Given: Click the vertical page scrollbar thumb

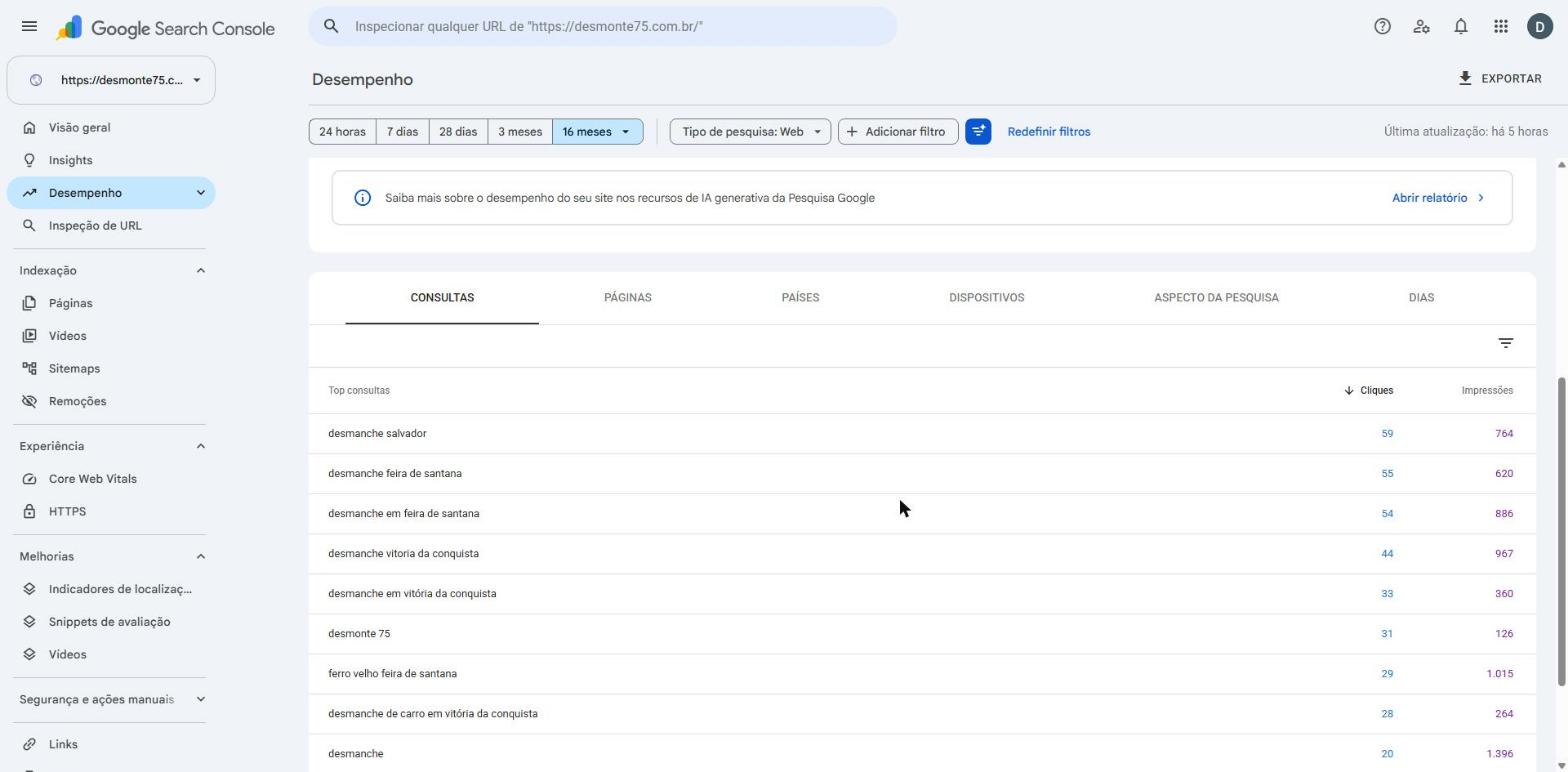Looking at the screenshot, I should coord(1561,532).
